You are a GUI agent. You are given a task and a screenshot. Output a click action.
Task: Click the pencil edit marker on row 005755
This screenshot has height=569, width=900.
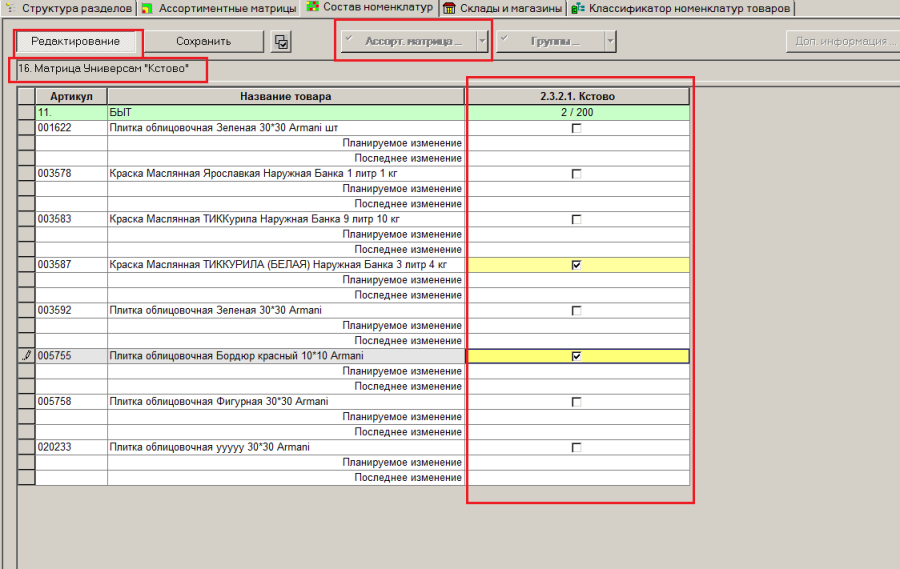tap(26, 355)
